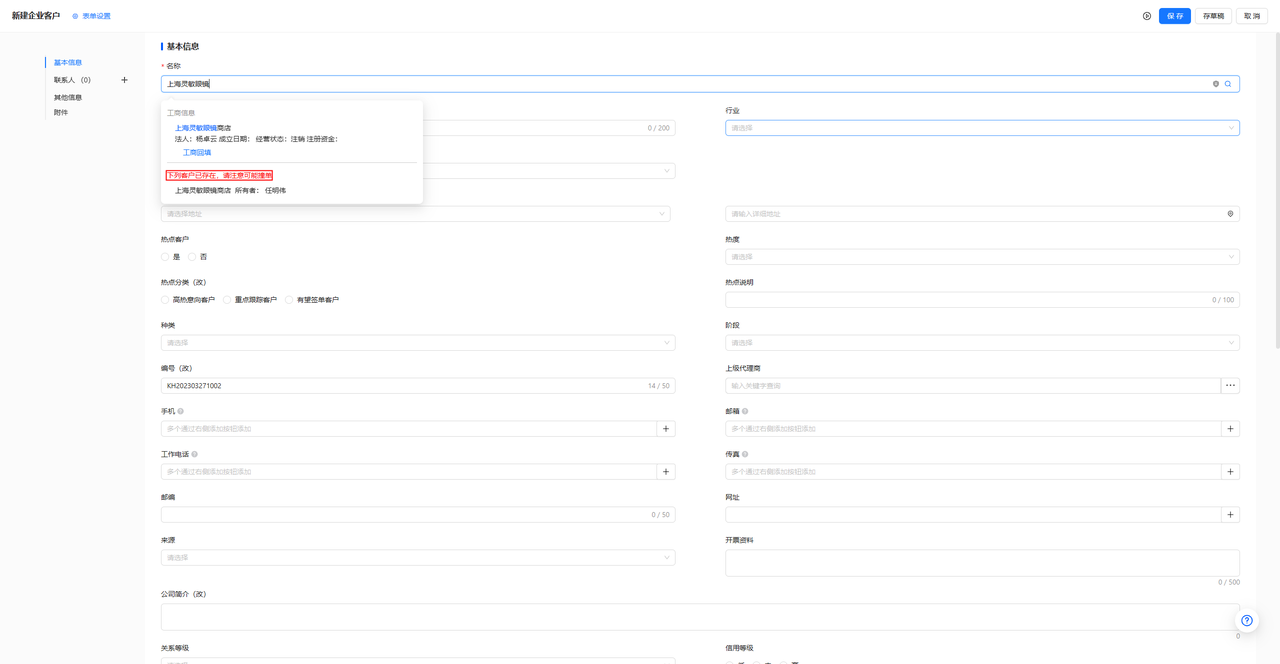Choose 高热意向客户 under 热点分类
The height and width of the screenshot is (664, 1280).
pyautogui.click(x=188, y=300)
